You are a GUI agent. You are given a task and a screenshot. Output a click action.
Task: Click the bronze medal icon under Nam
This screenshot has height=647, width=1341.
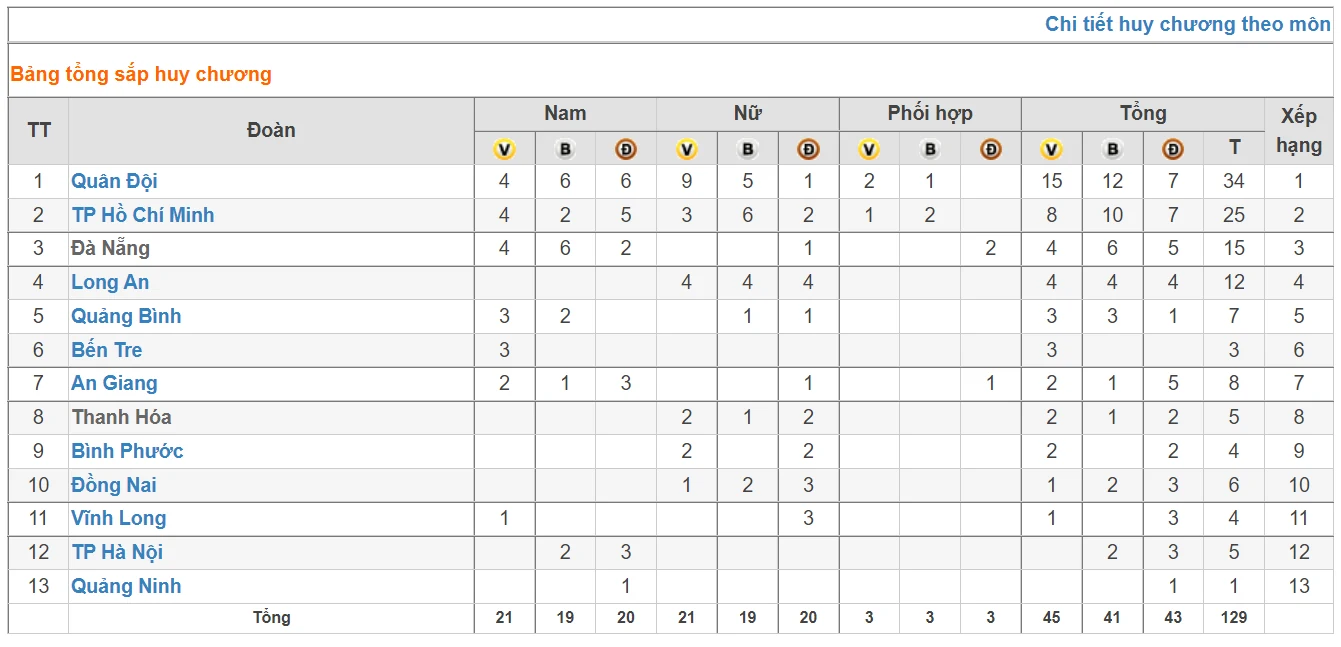point(626,149)
